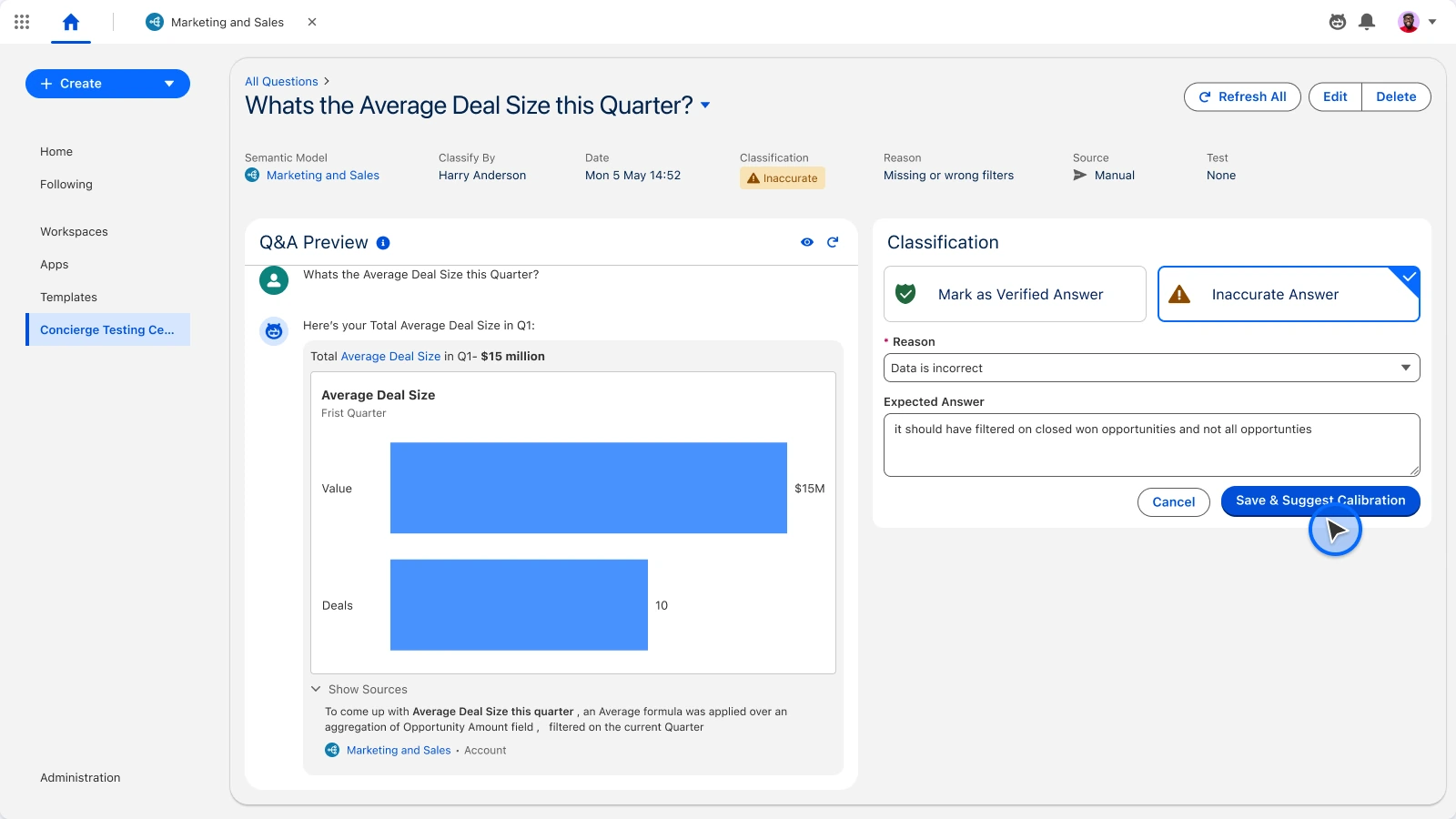Open Apps in sidebar
The height and width of the screenshot is (819, 1456).
55,264
